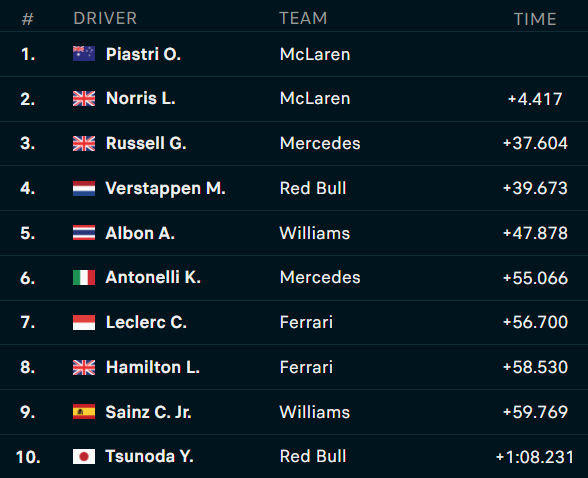The image size is (588, 478).
Task: Select Williams team in Albon's row
Action: tap(315, 233)
